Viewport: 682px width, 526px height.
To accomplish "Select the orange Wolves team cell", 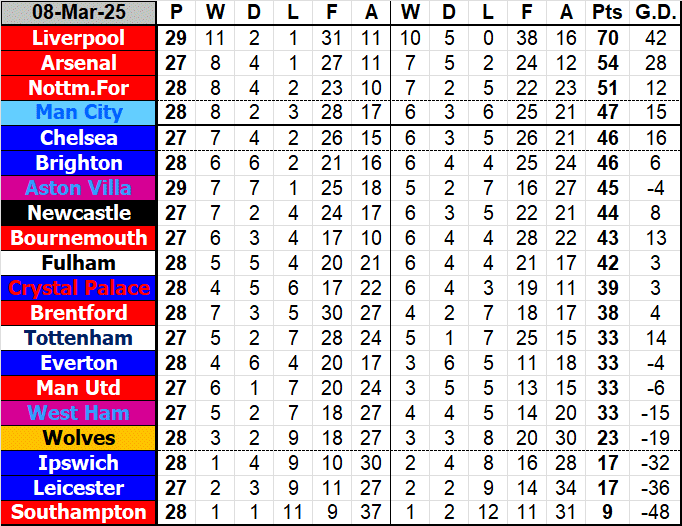I will [79, 438].
